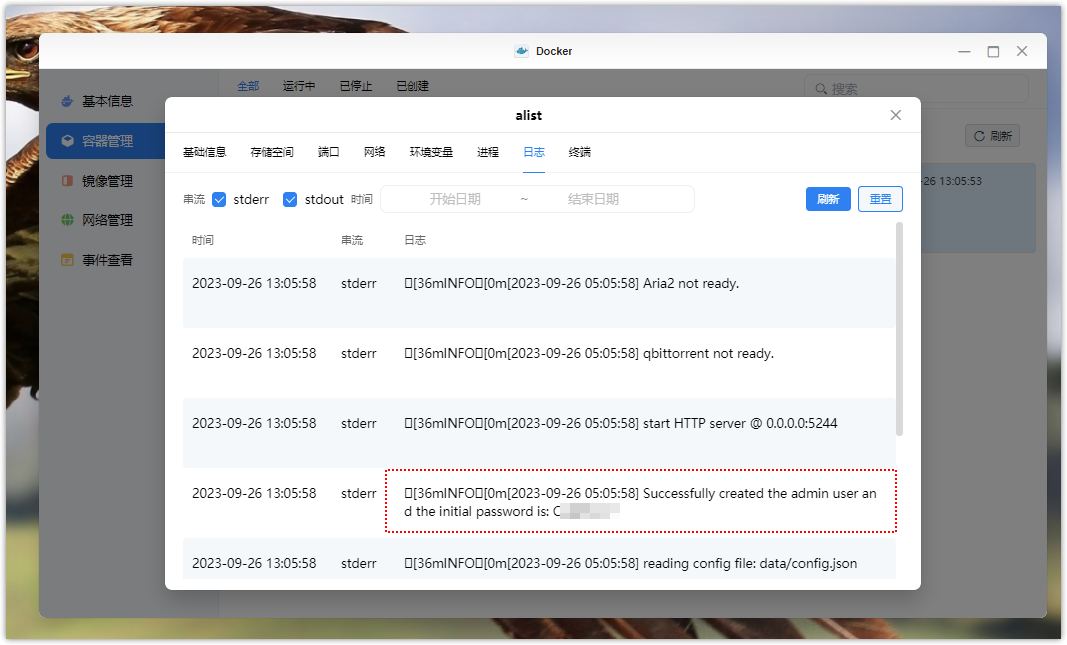Image resolution: width=1067 pixels, height=645 pixels.
Task: Click timestamp cell of the qbittorrent row
Action: [254, 354]
